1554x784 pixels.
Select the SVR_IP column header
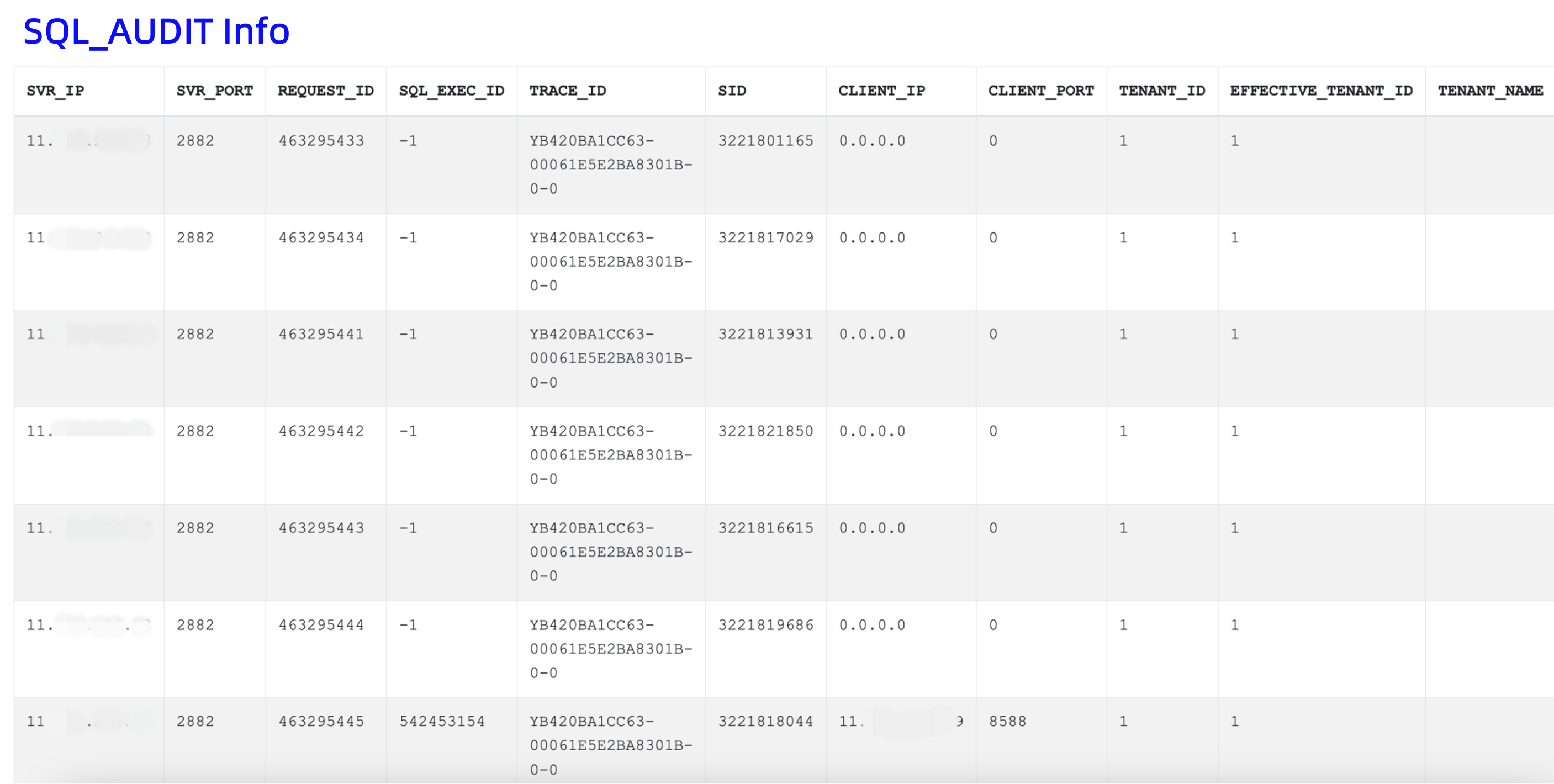[x=54, y=91]
